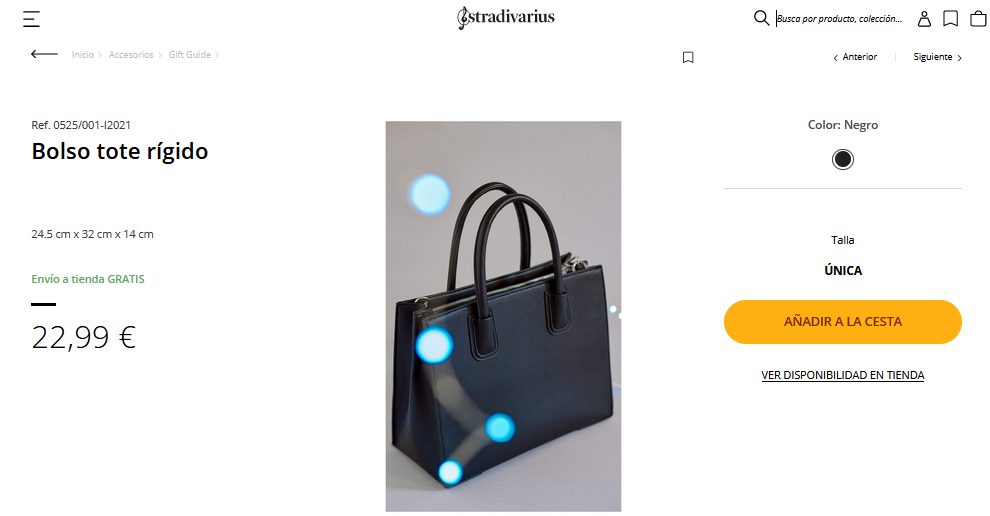Open Accesorios breadcrumb

131,55
